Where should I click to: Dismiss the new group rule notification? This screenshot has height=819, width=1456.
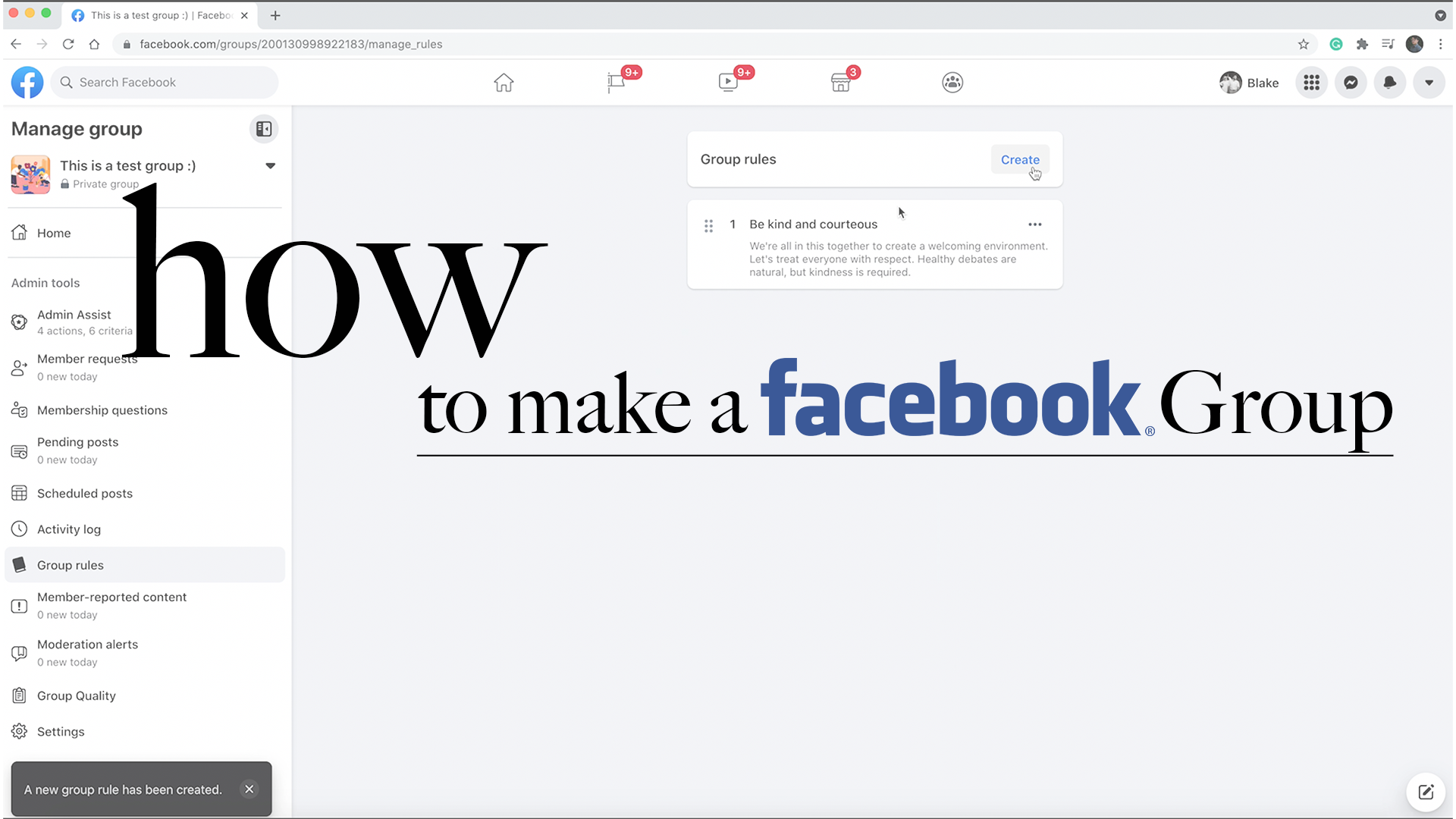(x=249, y=789)
